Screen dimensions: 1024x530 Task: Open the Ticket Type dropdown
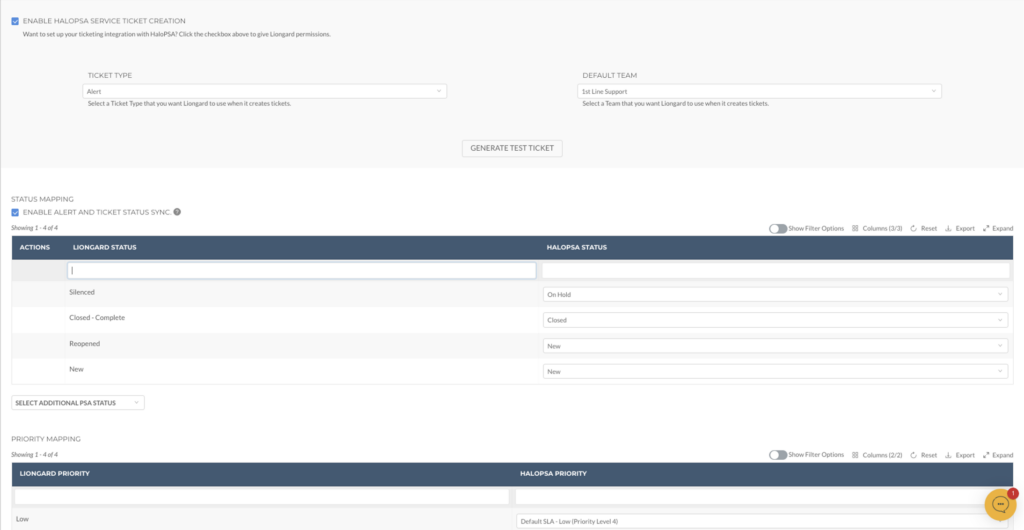click(264, 91)
